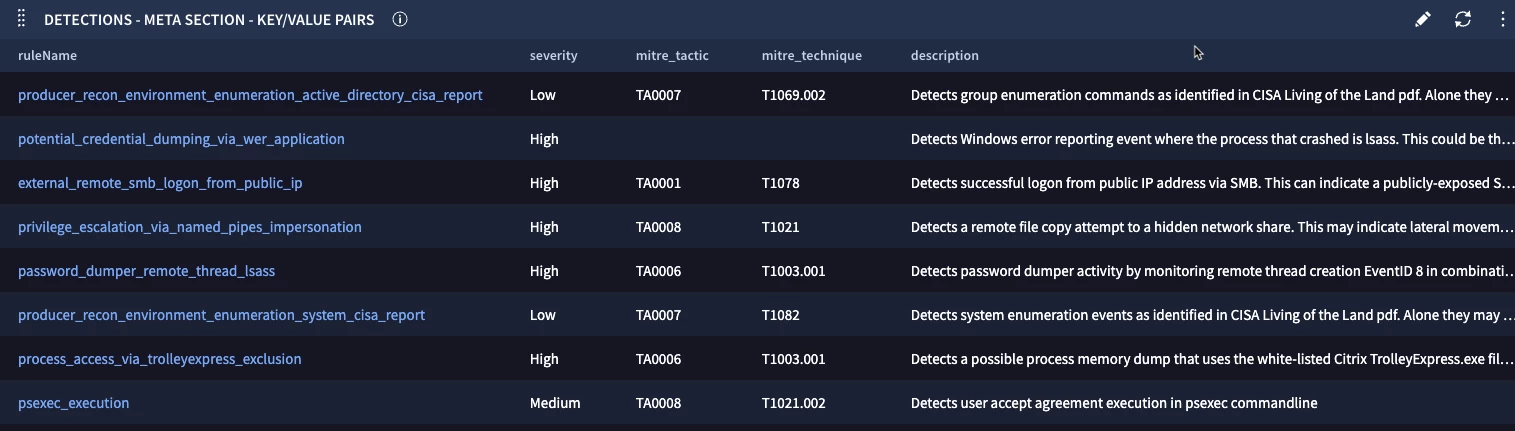
Task: Click TA0006 tactic in password_dumper row
Action: coord(658,272)
